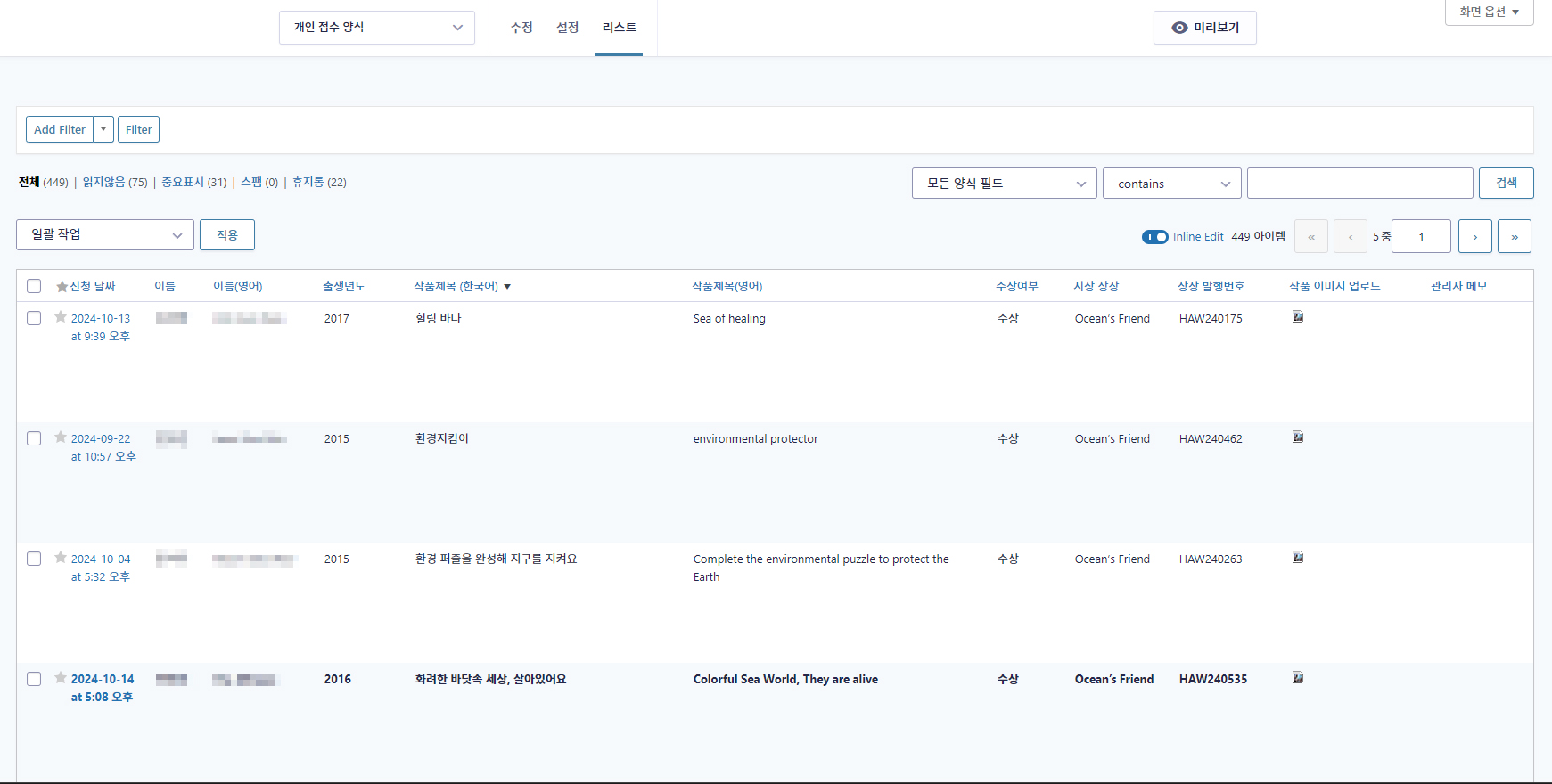
Task: Open image file icon for HAW240462
Action: pos(1298,437)
